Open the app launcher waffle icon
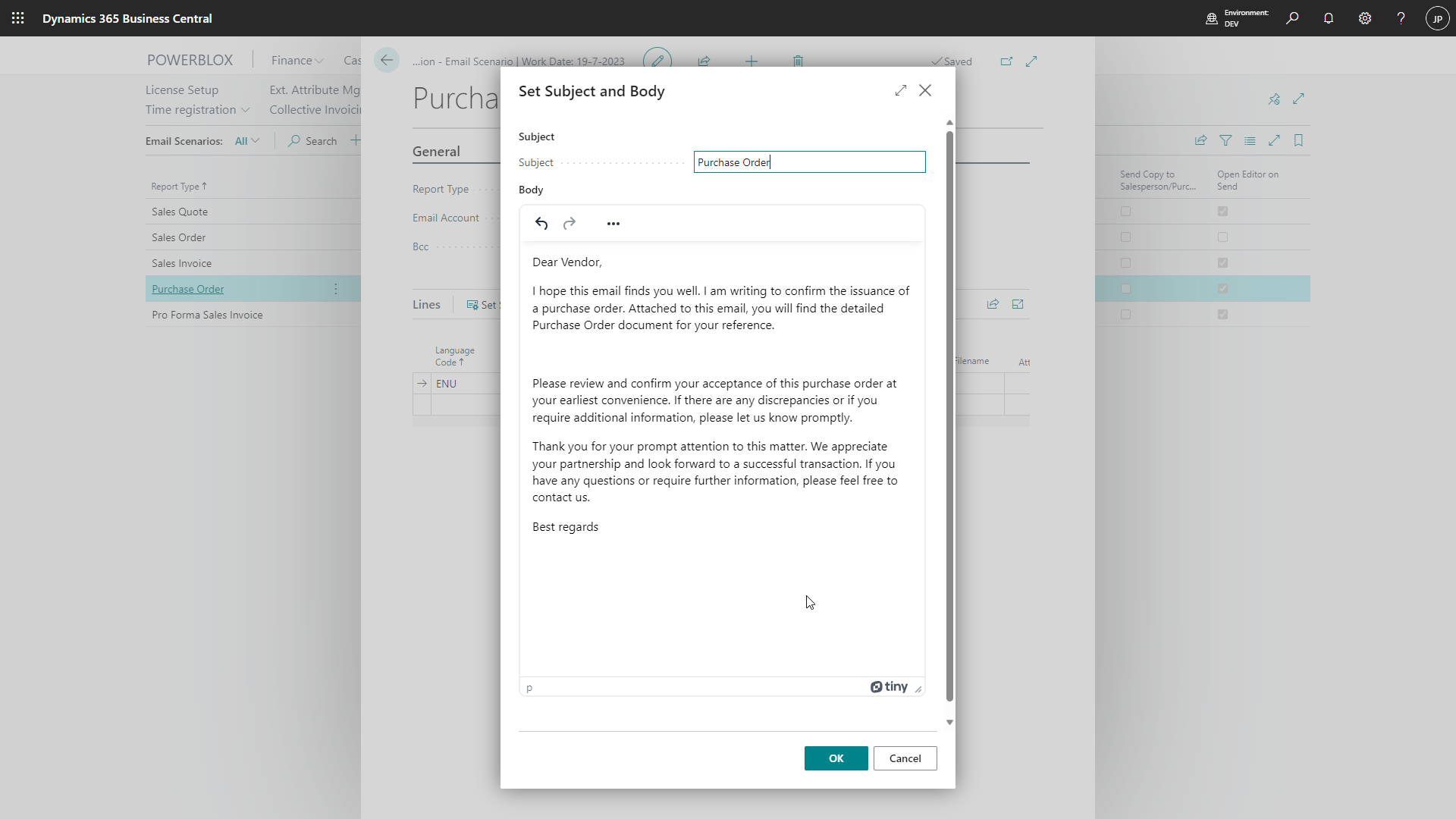Image resolution: width=1456 pixels, height=819 pixels. 18,18
